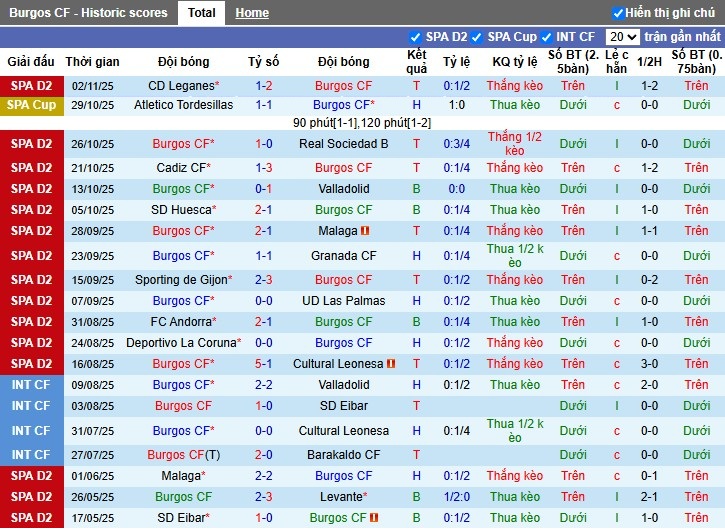This screenshot has width=725, height=531.
Task: Click the SPA Cup league label
Action: click(31, 105)
